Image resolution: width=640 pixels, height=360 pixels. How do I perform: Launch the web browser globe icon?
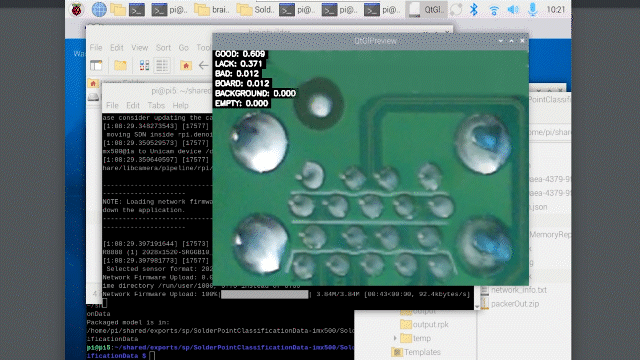[99, 9]
